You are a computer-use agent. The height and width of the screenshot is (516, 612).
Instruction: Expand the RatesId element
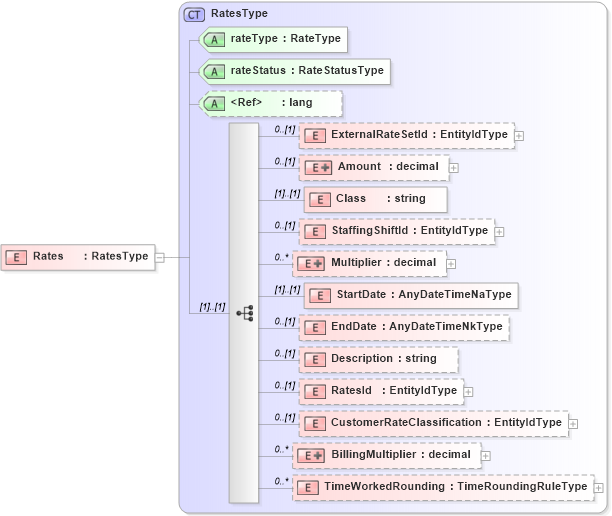click(468, 392)
